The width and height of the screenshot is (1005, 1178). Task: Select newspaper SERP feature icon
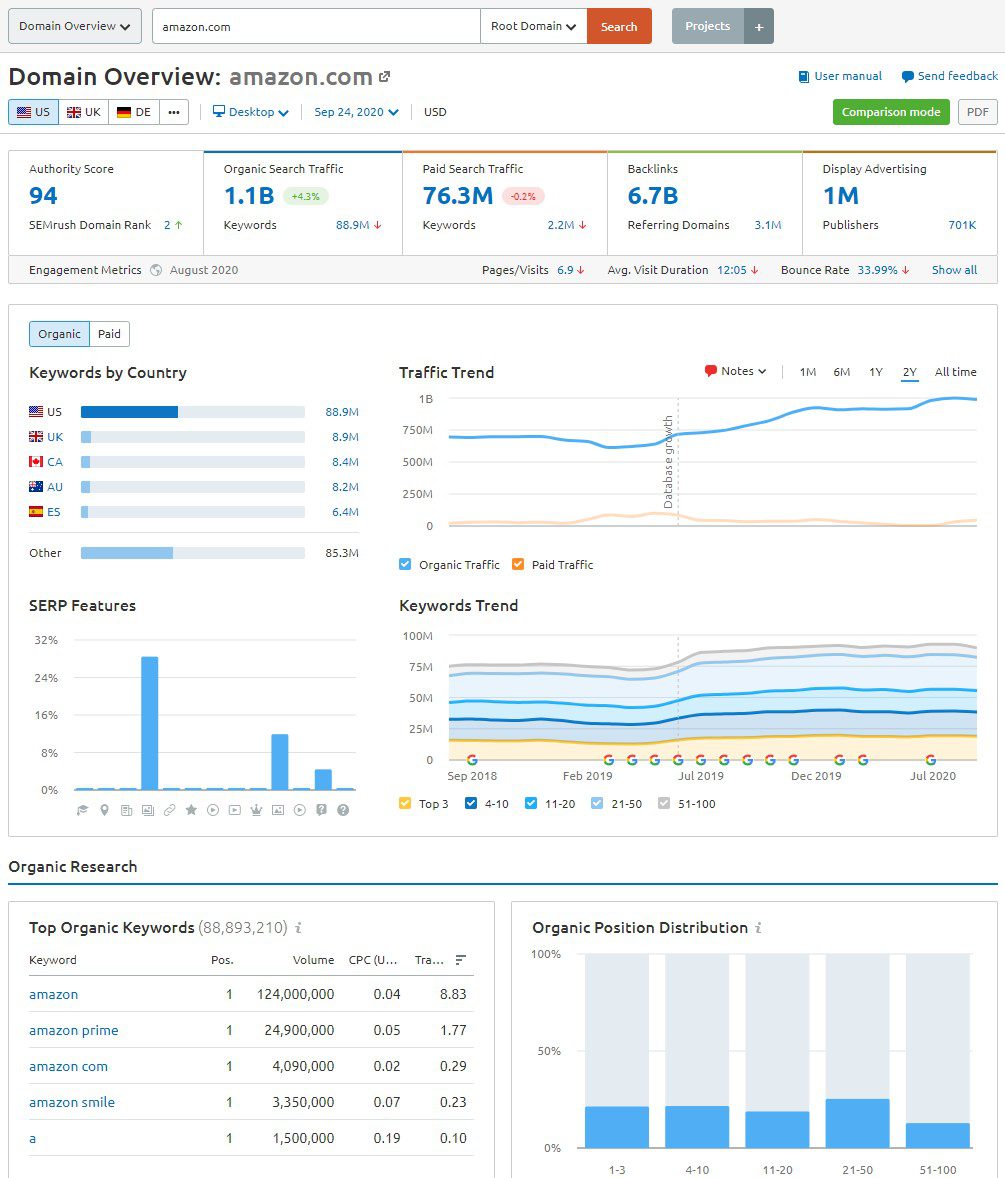pos(126,810)
